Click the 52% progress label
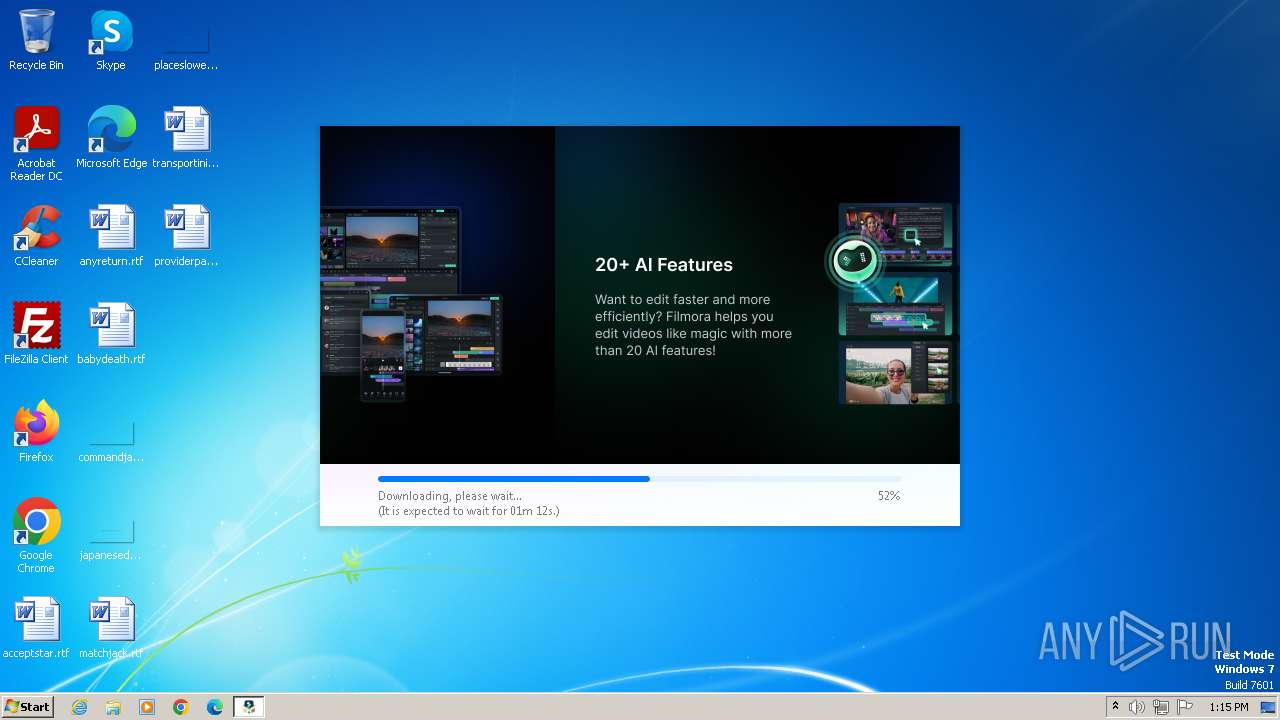 tap(889, 496)
